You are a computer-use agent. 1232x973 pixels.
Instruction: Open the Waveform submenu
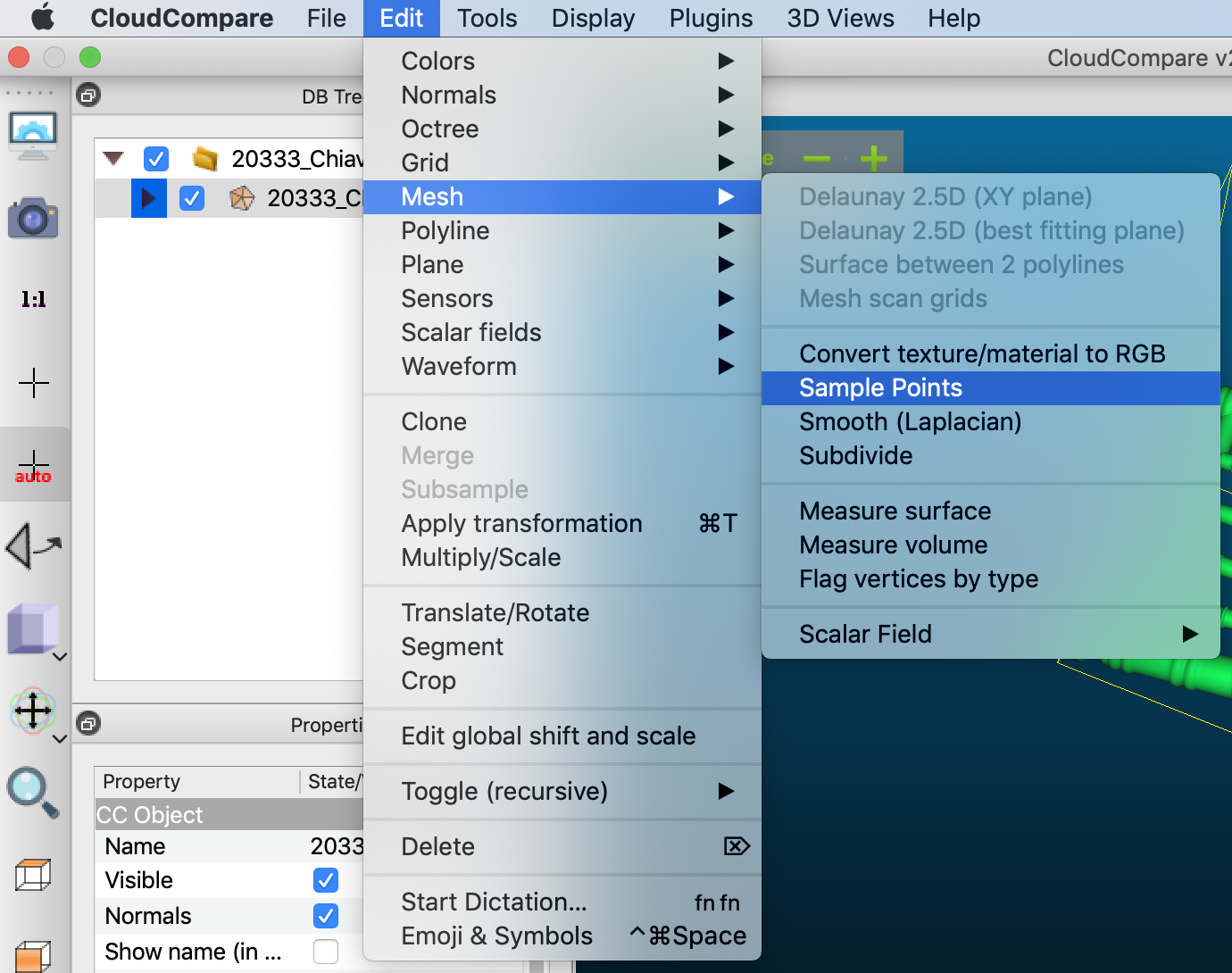(562, 366)
